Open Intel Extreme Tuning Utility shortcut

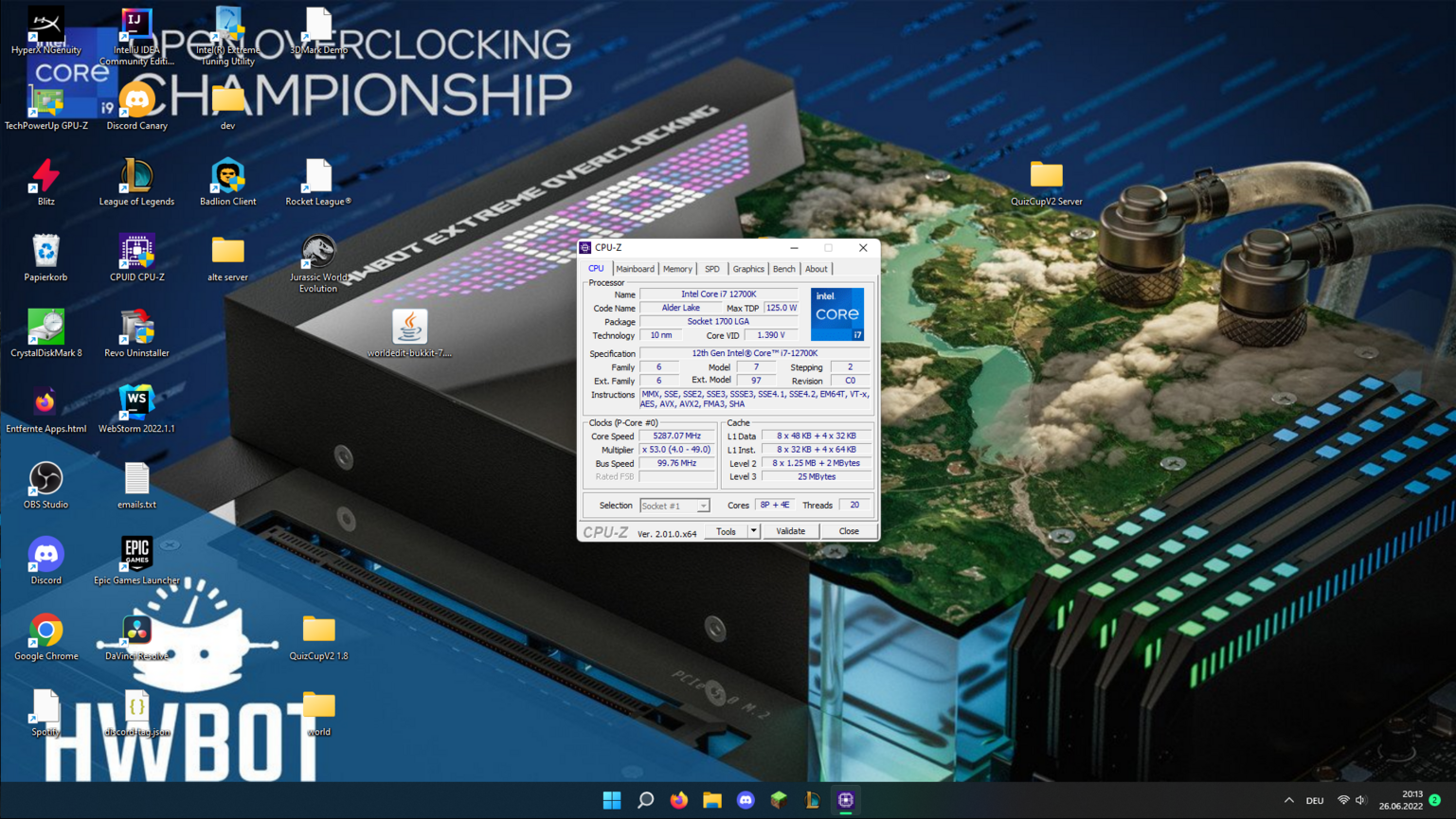coord(227,36)
